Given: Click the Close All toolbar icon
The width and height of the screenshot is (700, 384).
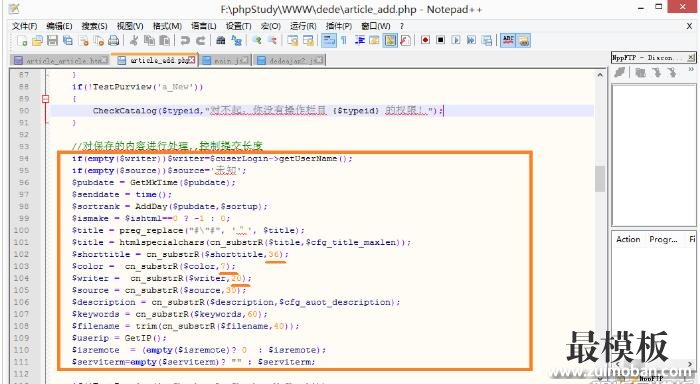Looking at the screenshot, I should click(x=98, y=41).
